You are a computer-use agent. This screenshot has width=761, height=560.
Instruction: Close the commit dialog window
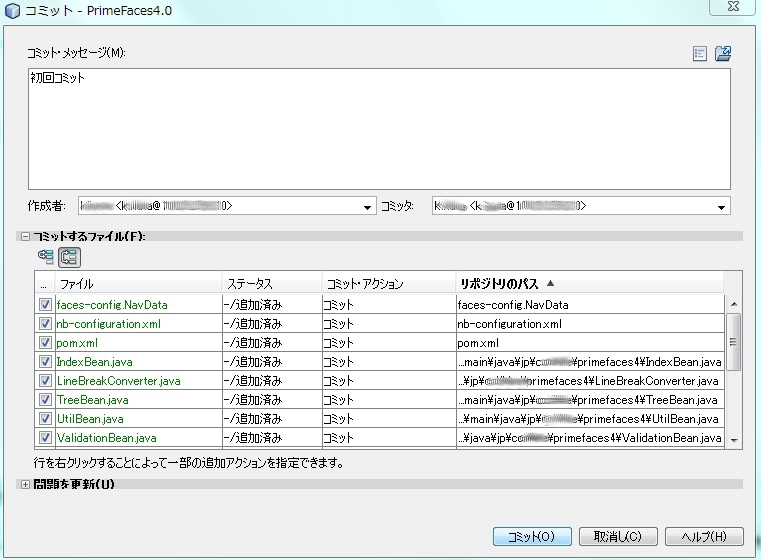733,7
